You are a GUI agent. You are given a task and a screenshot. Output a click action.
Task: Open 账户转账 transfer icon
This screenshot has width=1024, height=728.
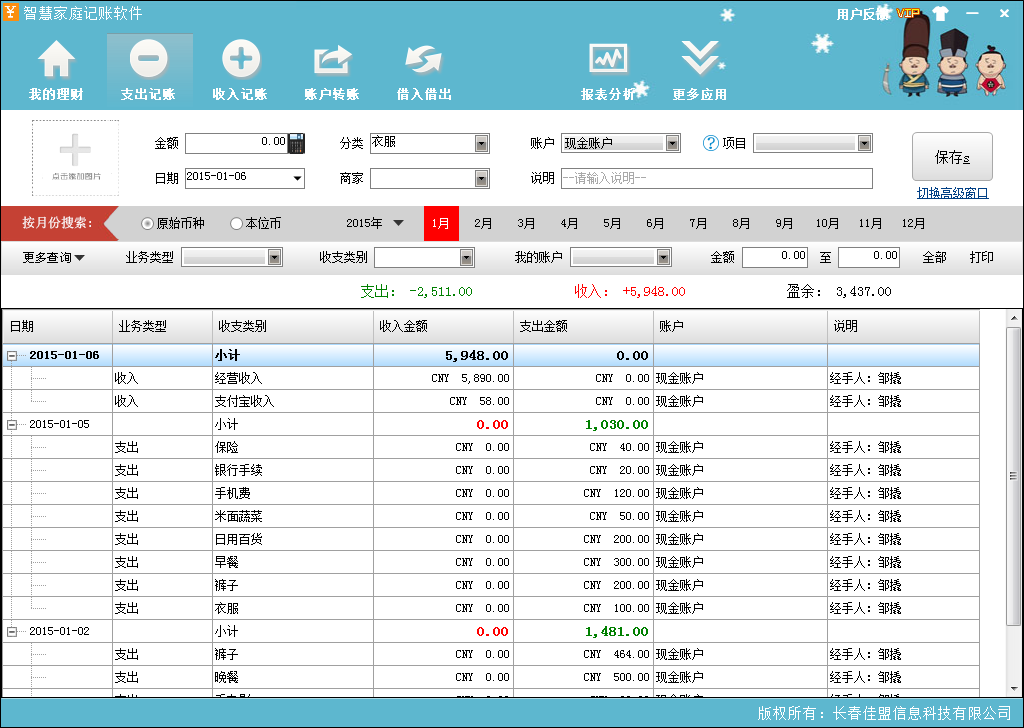coord(331,62)
